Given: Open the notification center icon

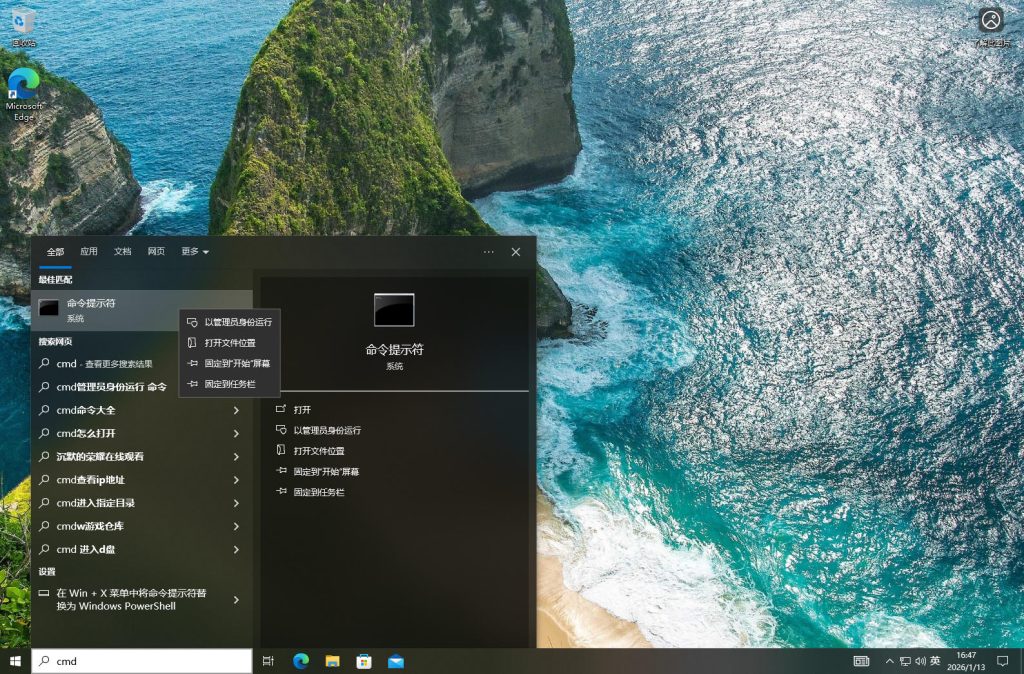Looking at the screenshot, I should [1002, 661].
